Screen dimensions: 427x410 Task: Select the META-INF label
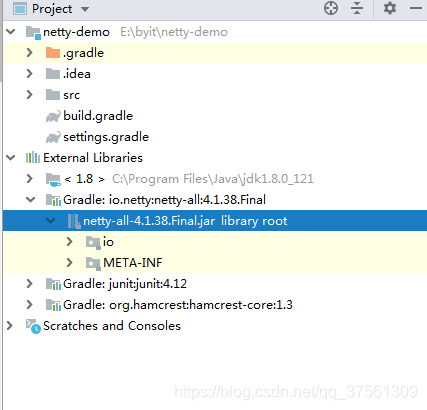pyautogui.click(x=133, y=263)
